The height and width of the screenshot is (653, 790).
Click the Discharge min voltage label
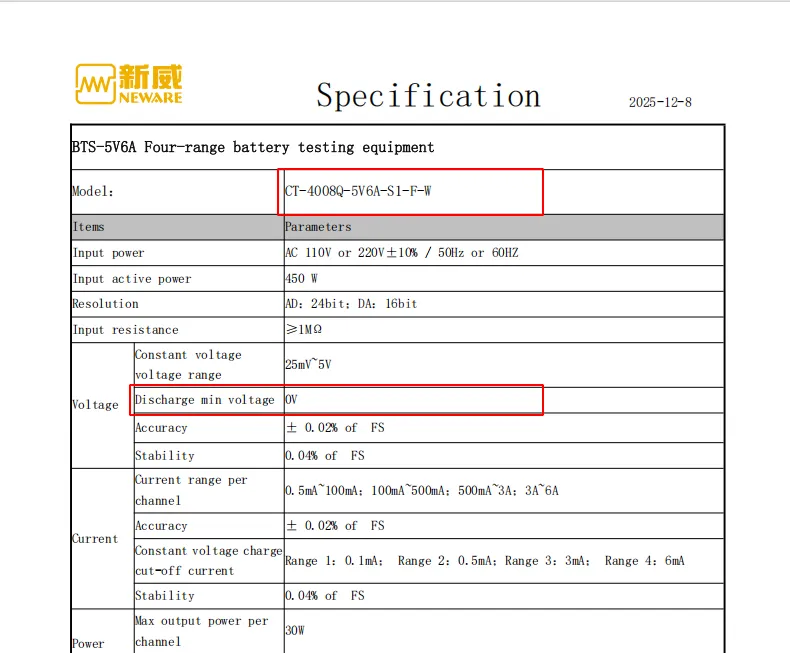(205, 400)
